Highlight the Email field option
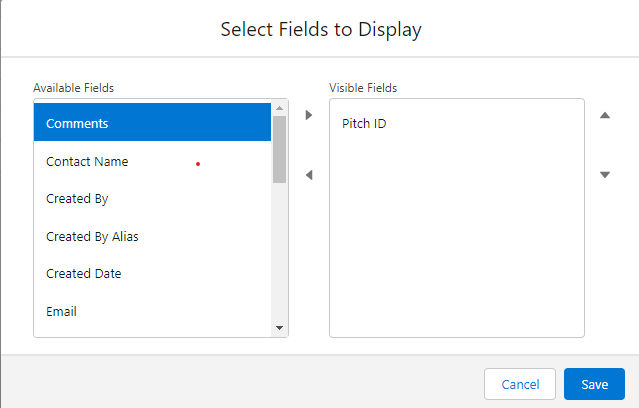The height and width of the screenshot is (408, 639). click(x=152, y=311)
